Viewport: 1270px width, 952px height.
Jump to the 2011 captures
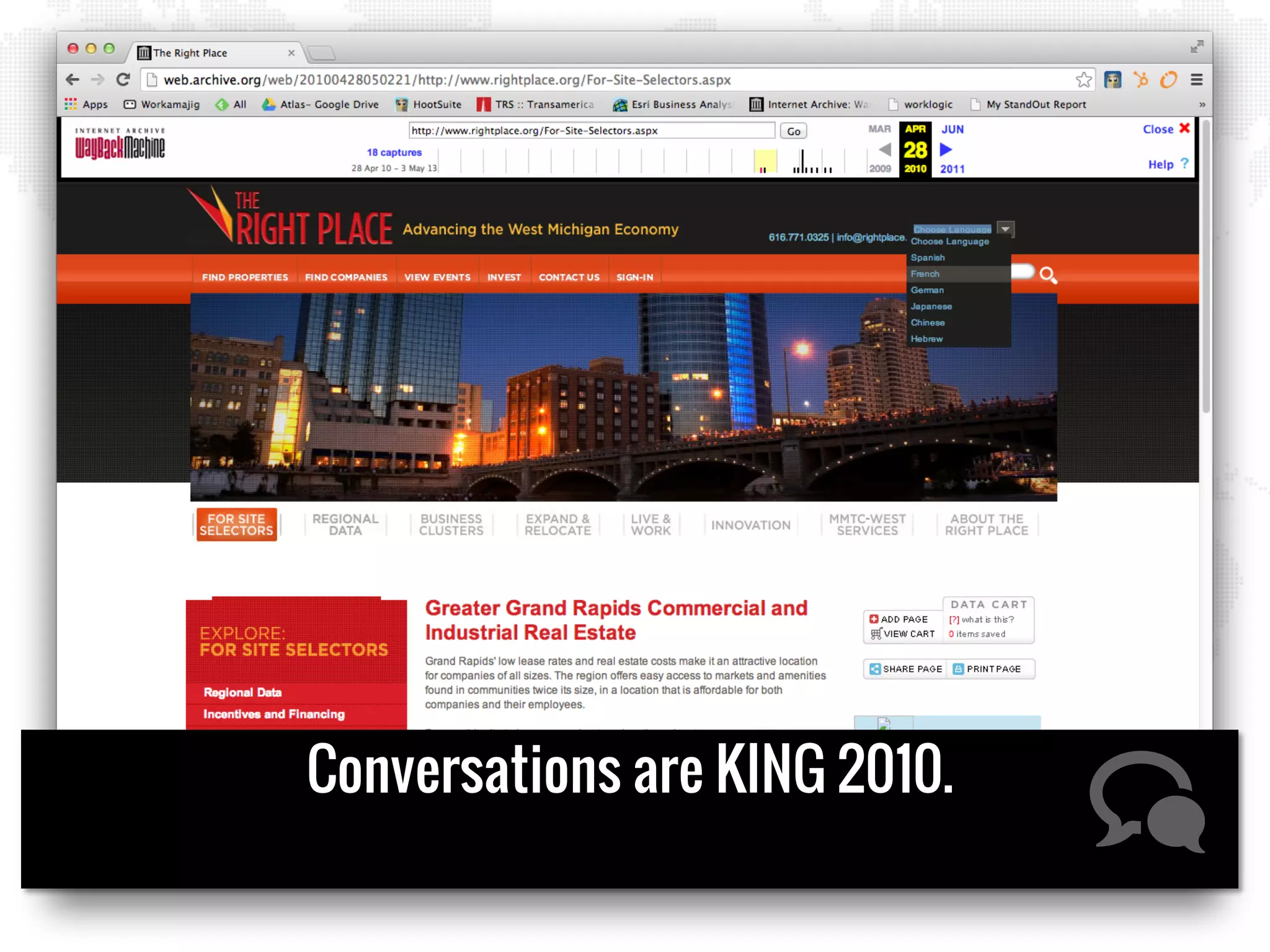click(x=952, y=169)
